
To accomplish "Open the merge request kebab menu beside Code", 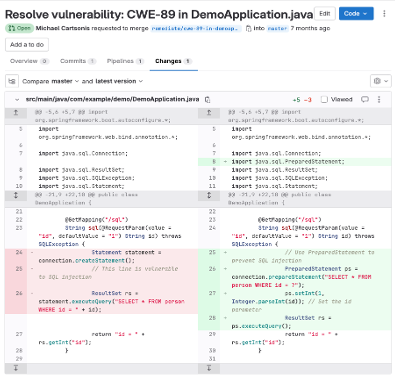I will tap(384, 14).
